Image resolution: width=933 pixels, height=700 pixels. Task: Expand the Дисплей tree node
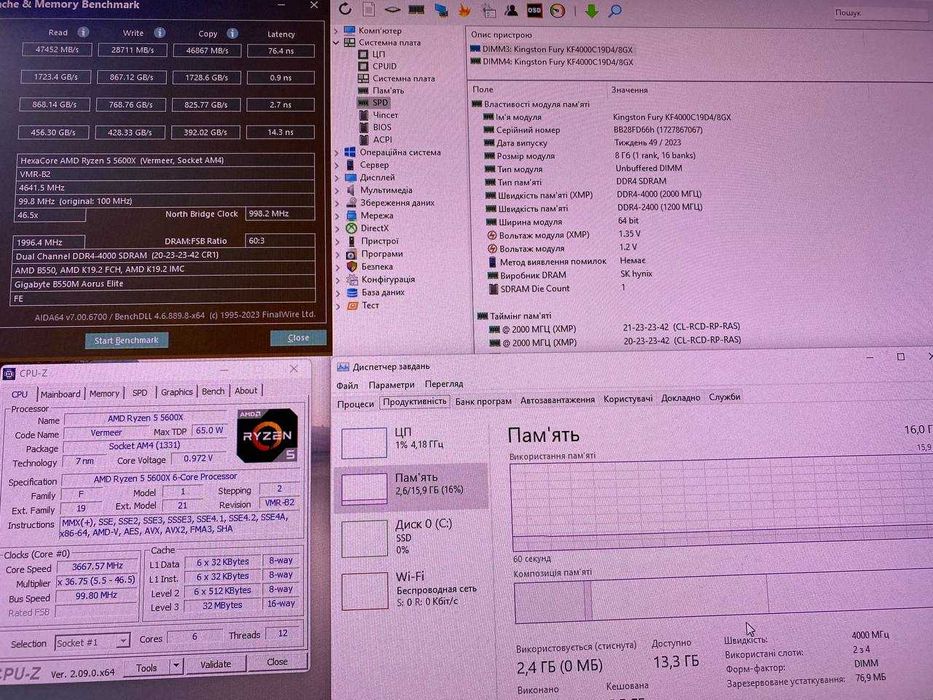tap(337, 177)
